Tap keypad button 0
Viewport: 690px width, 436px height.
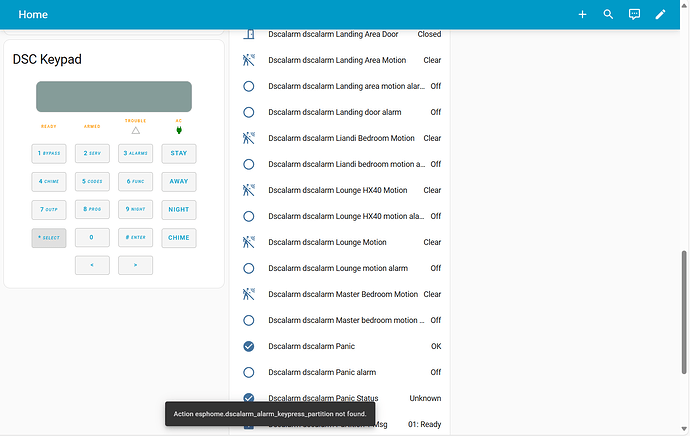pos(92,238)
